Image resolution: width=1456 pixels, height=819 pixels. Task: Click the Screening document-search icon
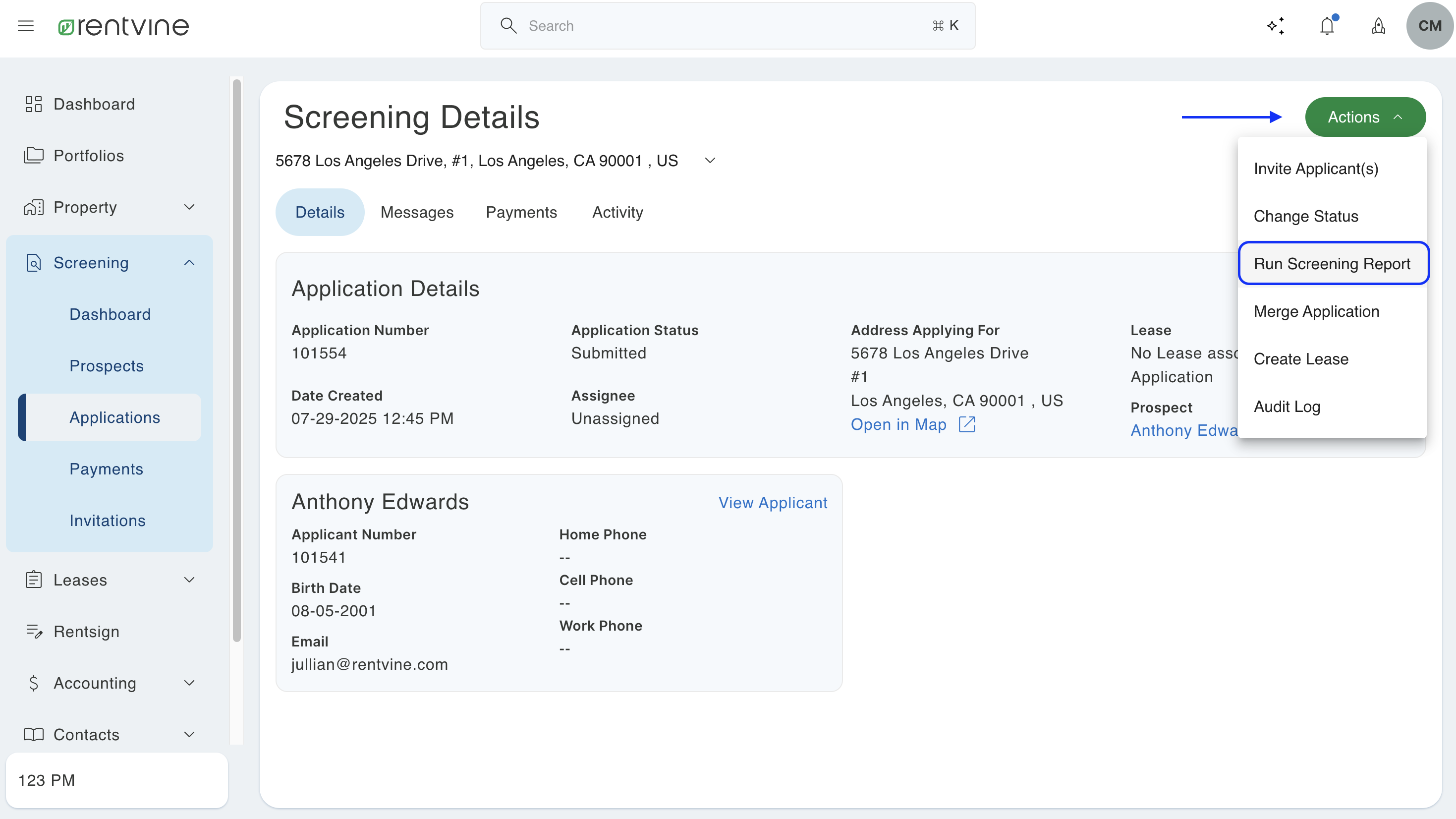[x=33, y=262]
